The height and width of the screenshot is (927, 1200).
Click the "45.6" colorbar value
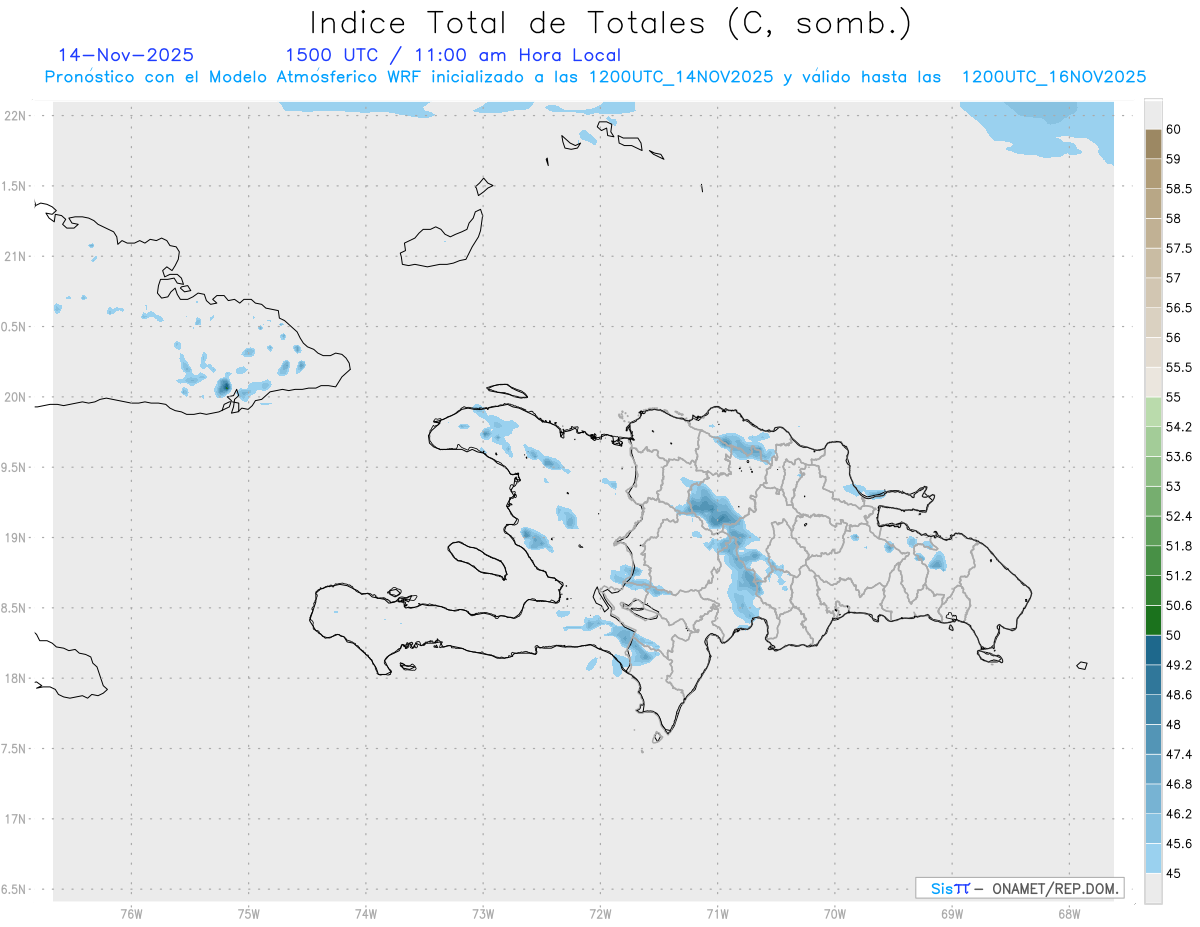[x=1179, y=843]
